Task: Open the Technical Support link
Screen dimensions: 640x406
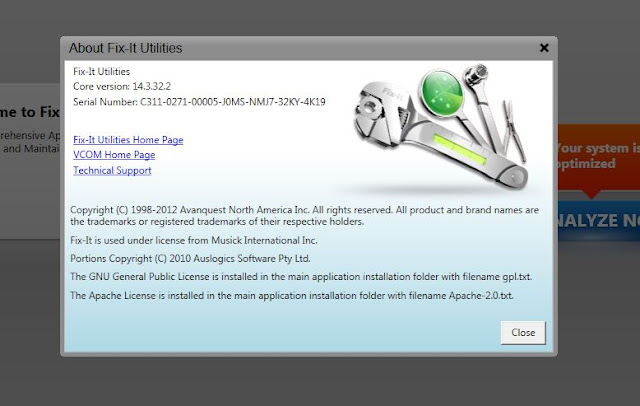Action: coord(112,171)
